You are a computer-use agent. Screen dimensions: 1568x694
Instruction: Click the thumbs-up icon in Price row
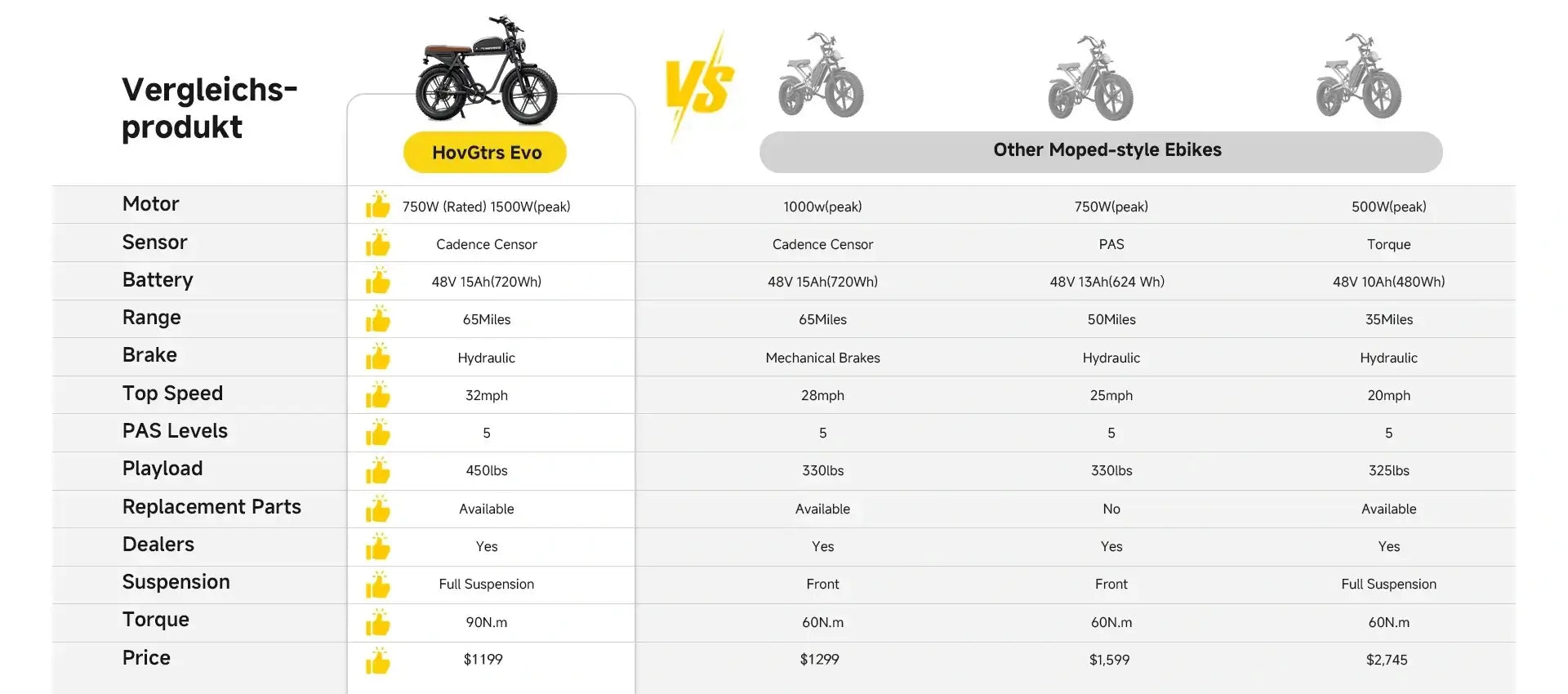pyautogui.click(x=377, y=660)
